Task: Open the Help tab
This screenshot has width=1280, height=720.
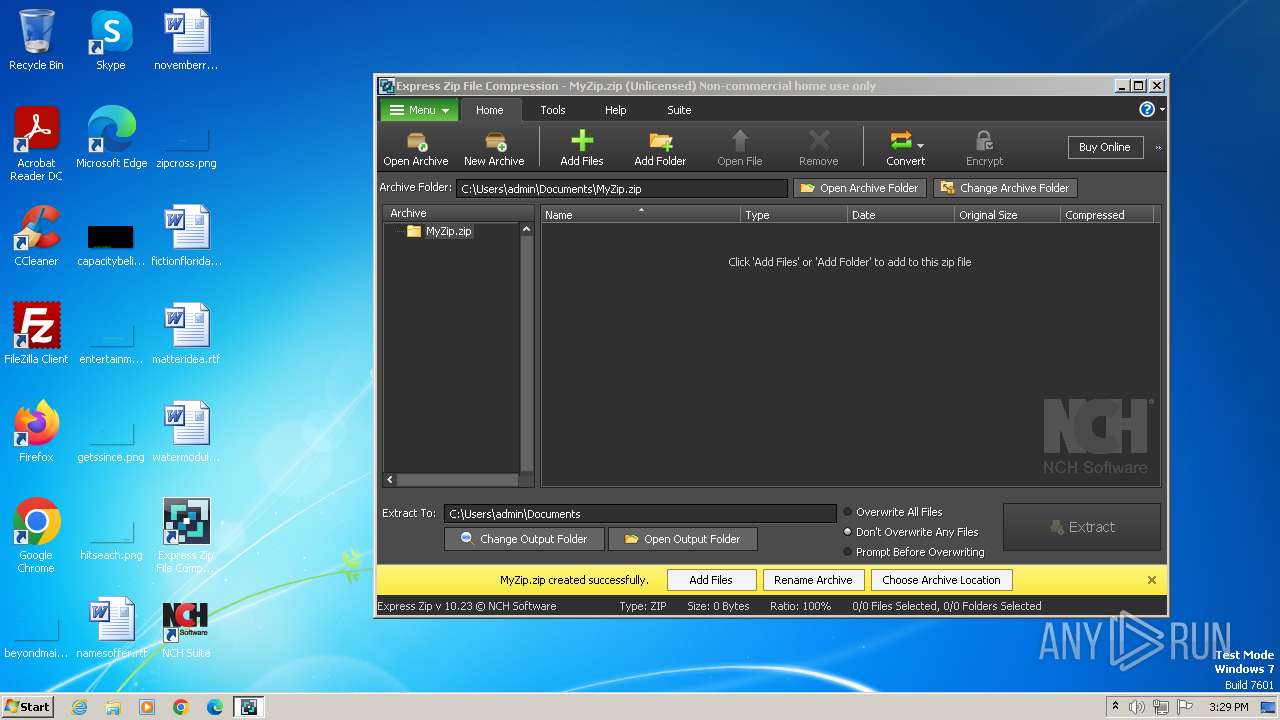Action: (616, 110)
